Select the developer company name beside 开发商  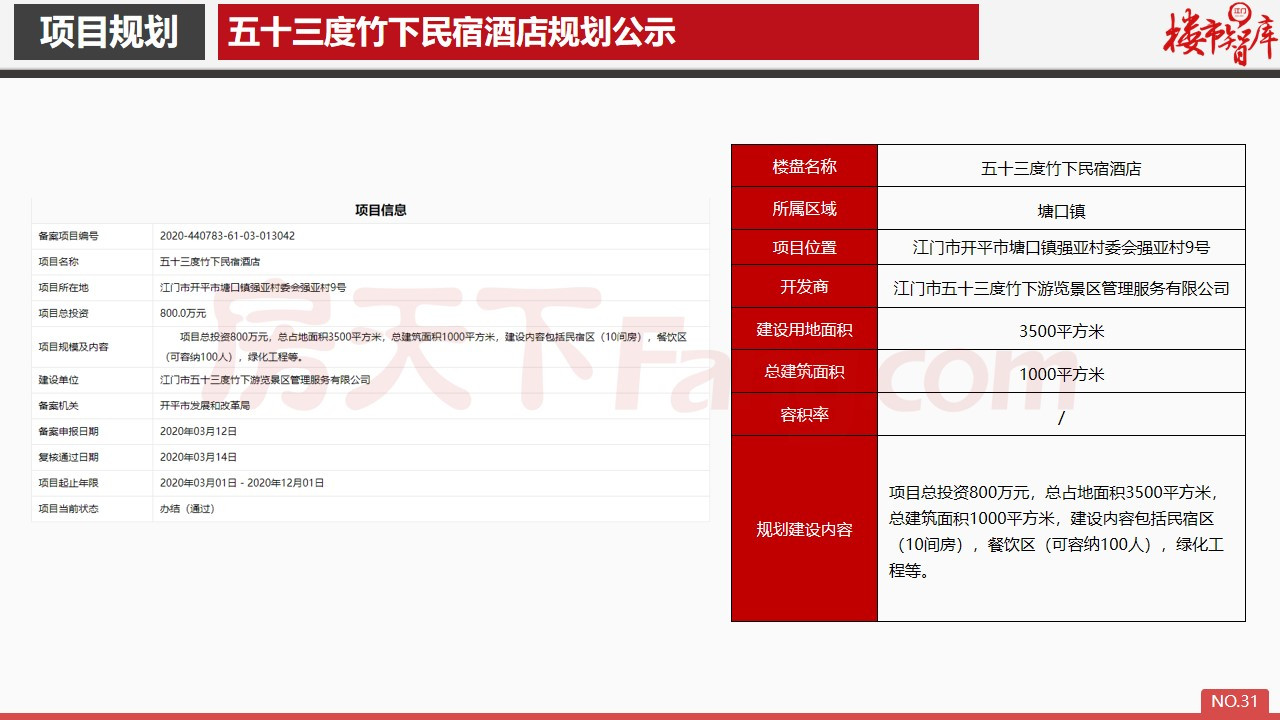point(1061,288)
